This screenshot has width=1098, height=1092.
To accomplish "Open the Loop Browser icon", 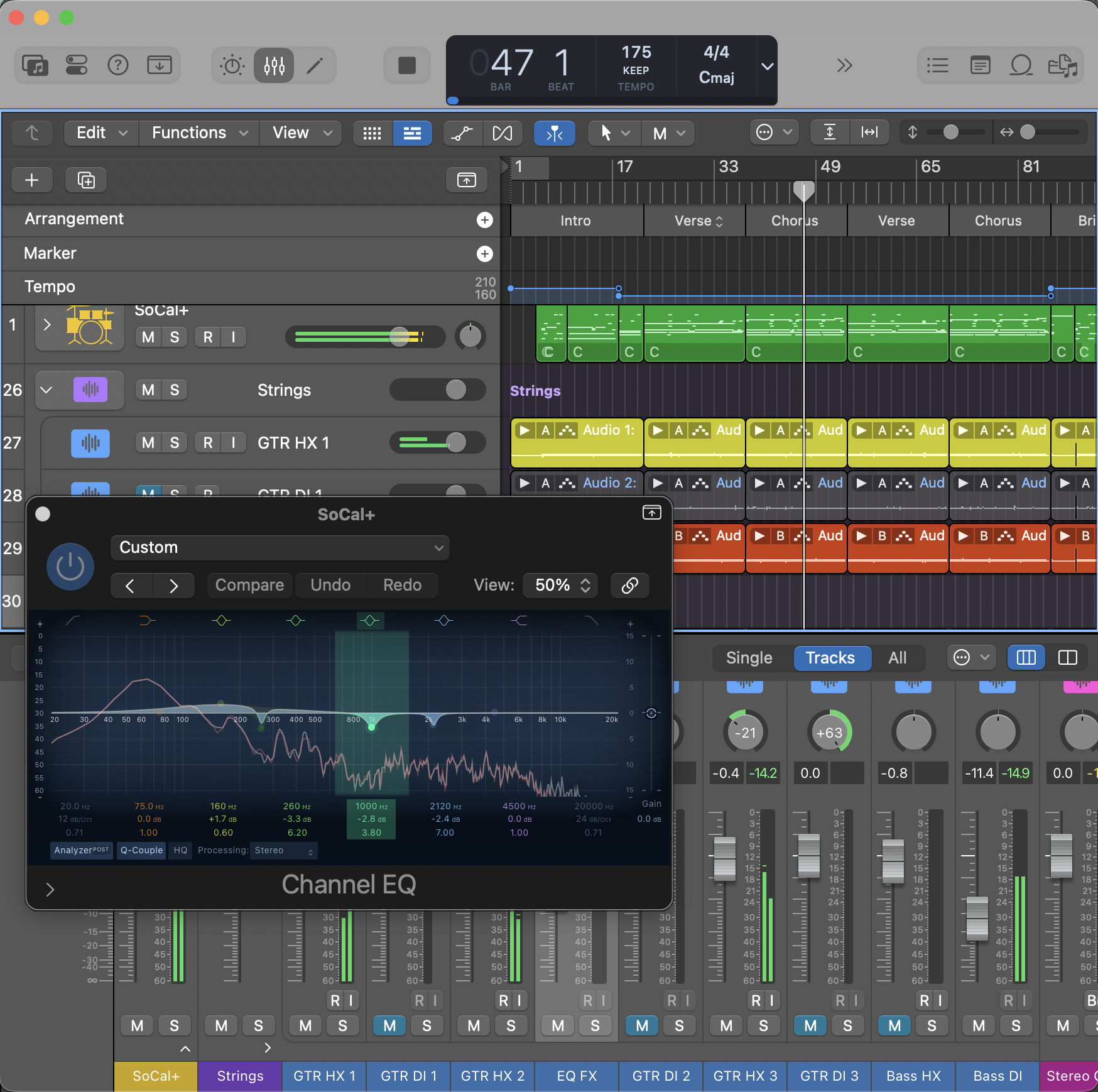I will point(1021,65).
